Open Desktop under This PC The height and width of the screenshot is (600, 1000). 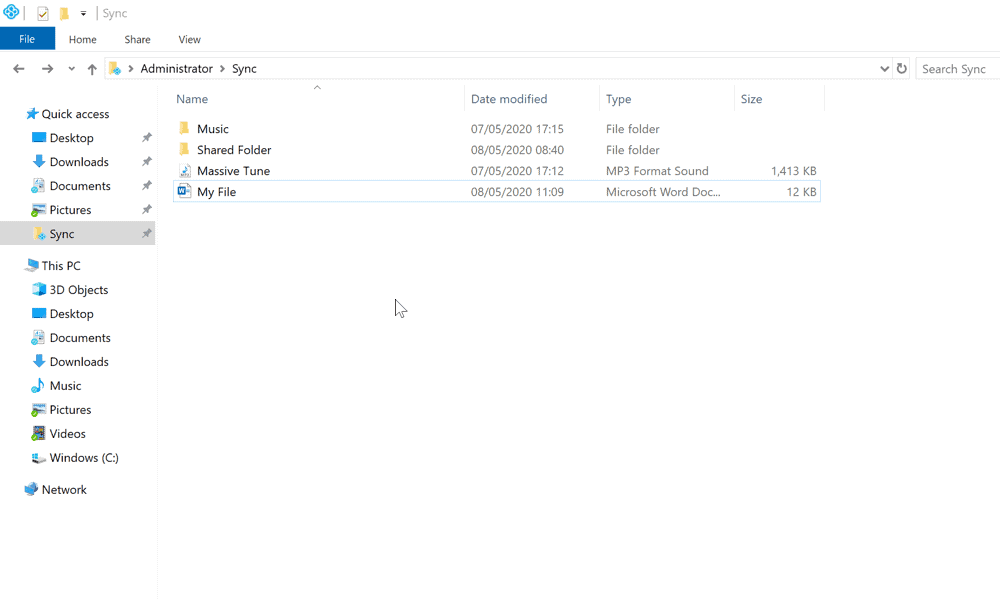tap(71, 314)
